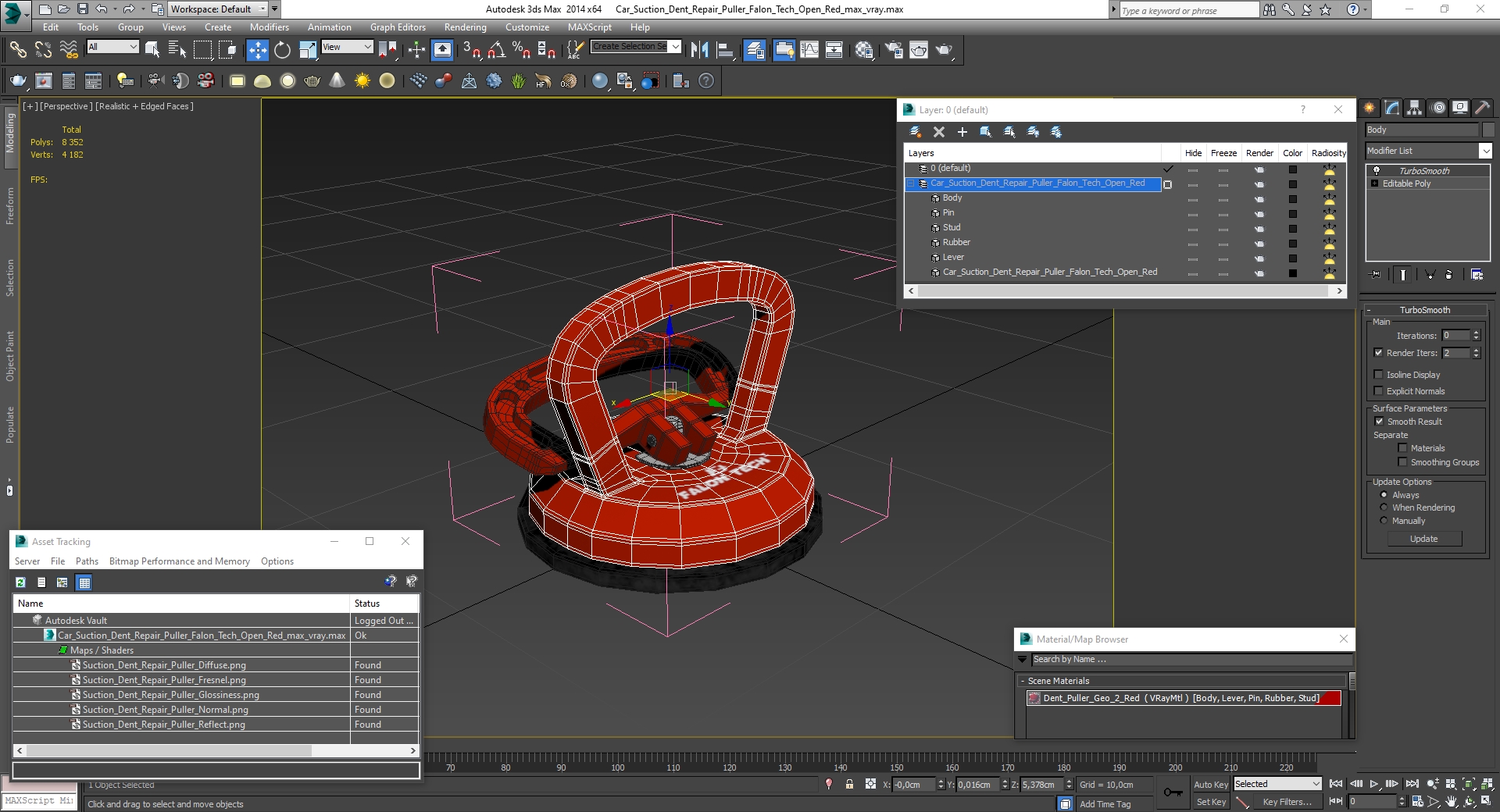The image size is (1500, 812).
Task: Open the Select by Name tool
Action: (x=177, y=50)
